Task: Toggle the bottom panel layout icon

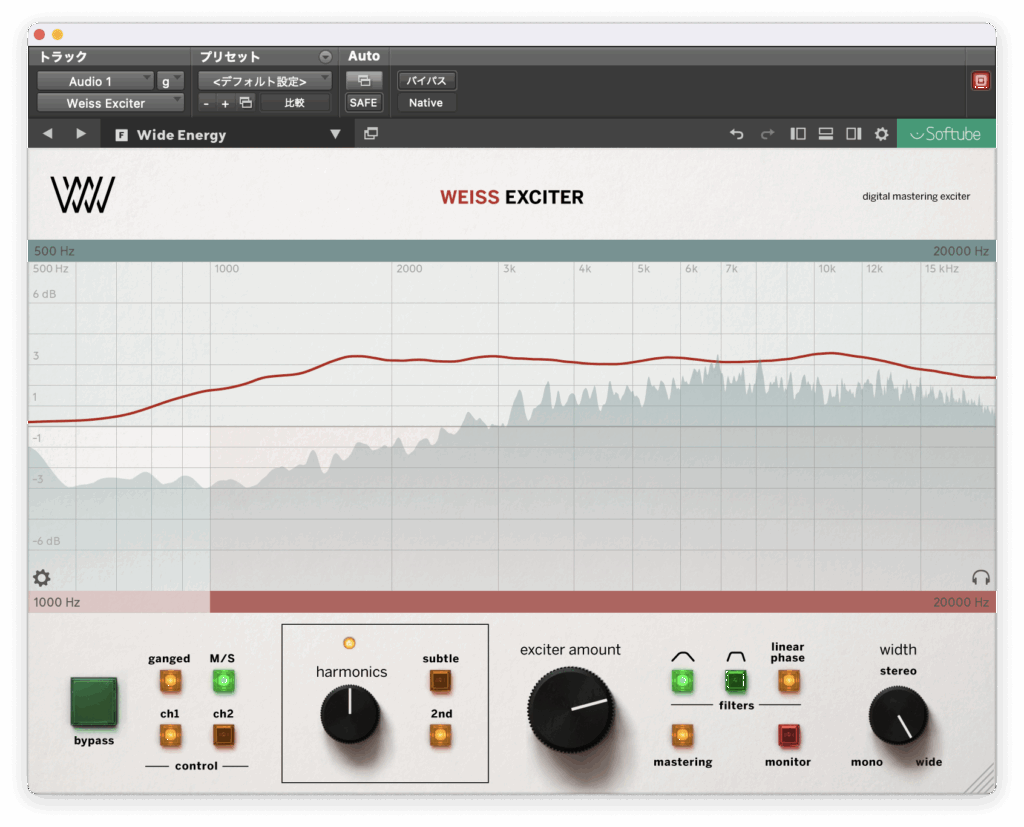Action: [x=825, y=134]
